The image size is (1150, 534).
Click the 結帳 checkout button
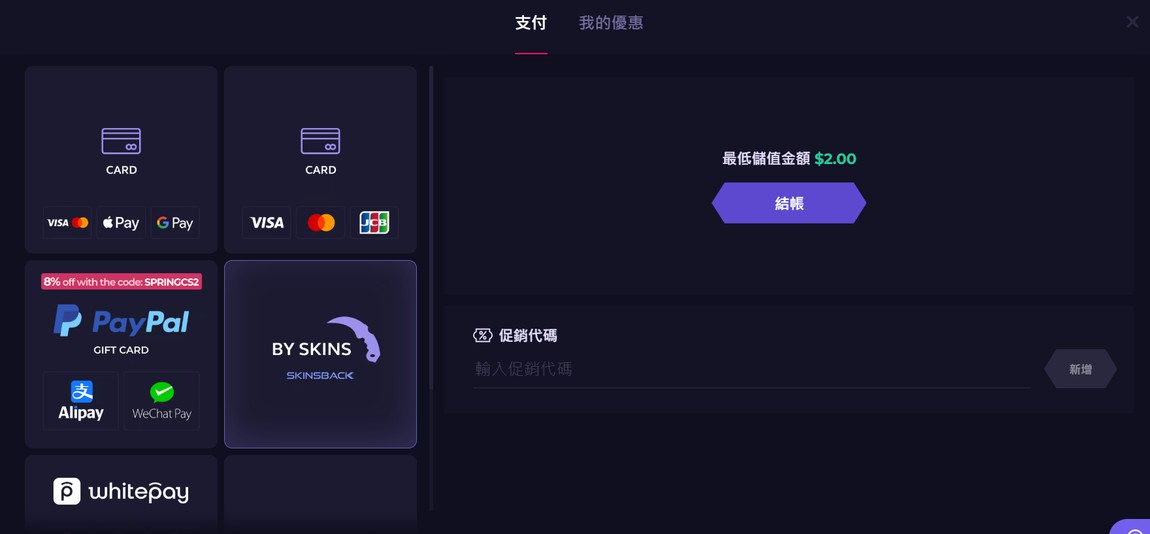click(789, 203)
